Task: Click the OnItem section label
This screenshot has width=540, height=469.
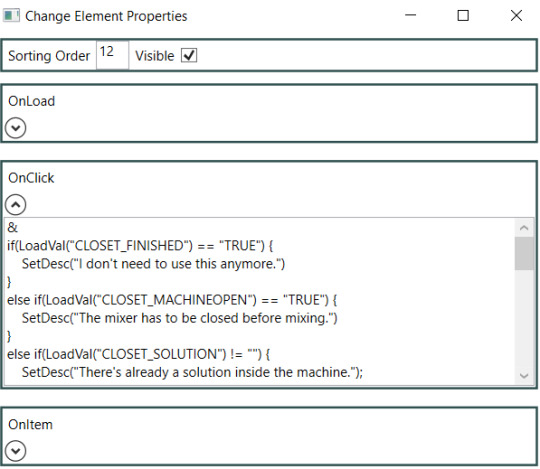Action: [x=30, y=425]
